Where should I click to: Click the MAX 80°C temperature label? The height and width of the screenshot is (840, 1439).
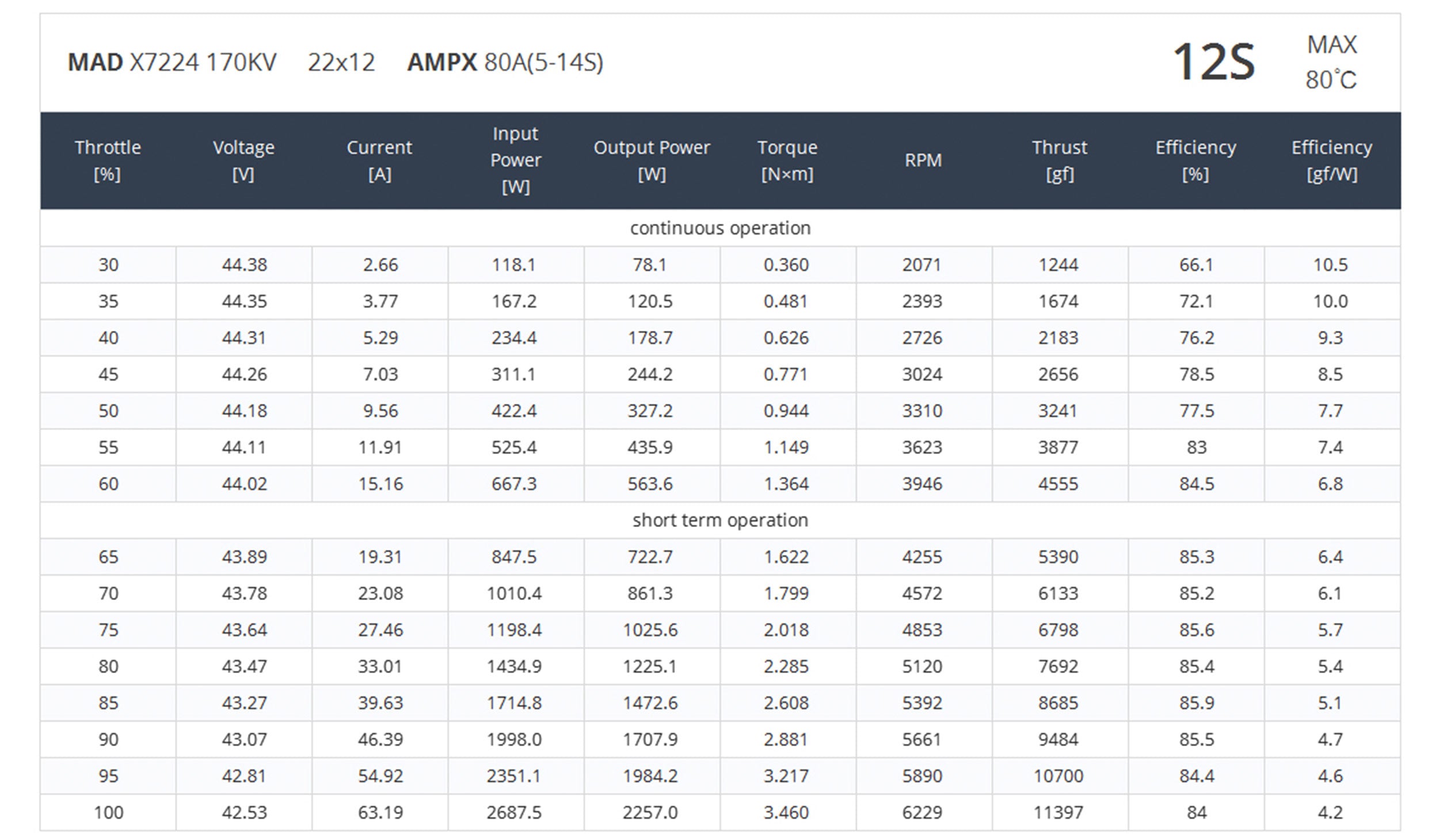(x=1331, y=62)
